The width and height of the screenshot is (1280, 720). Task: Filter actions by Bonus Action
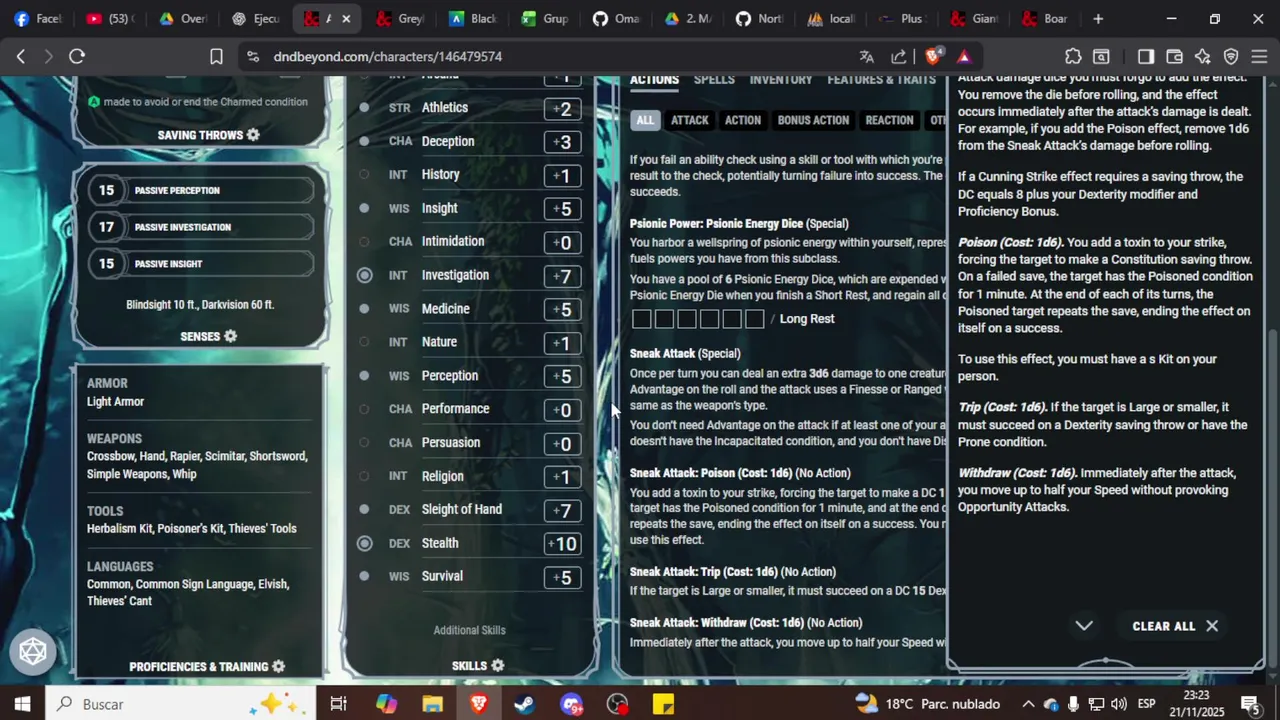[x=813, y=120]
